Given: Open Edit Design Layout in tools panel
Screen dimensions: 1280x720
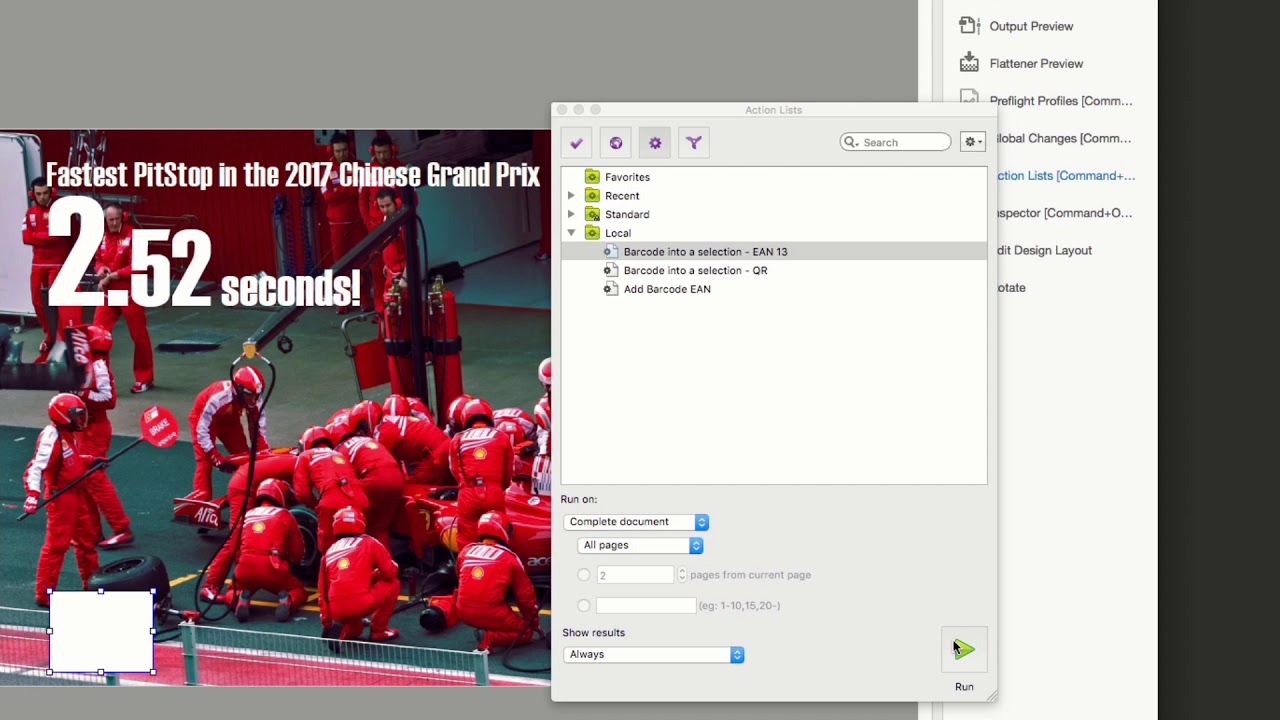Looking at the screenshot, I should (1044, 250).
